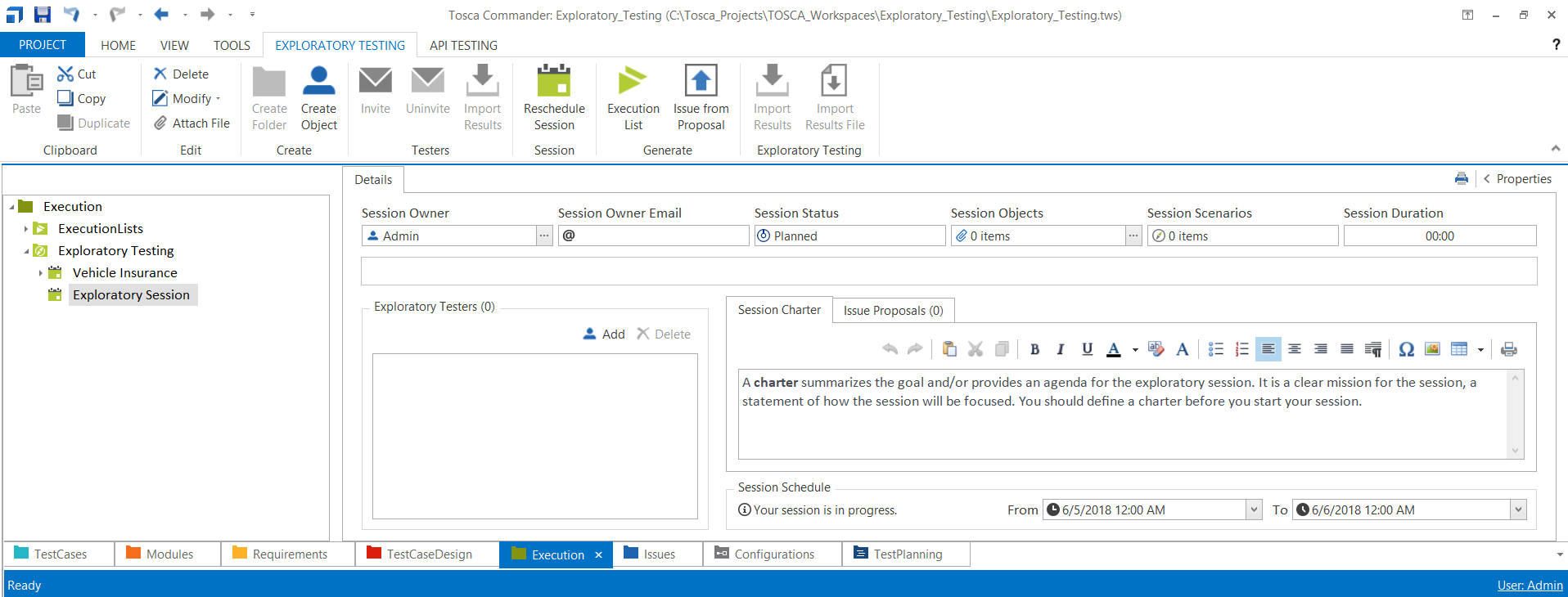Viewport: 1568px width, 597px height.
Task: Expand the Vehicle Insurance tree node
Action: coord(41,273)
